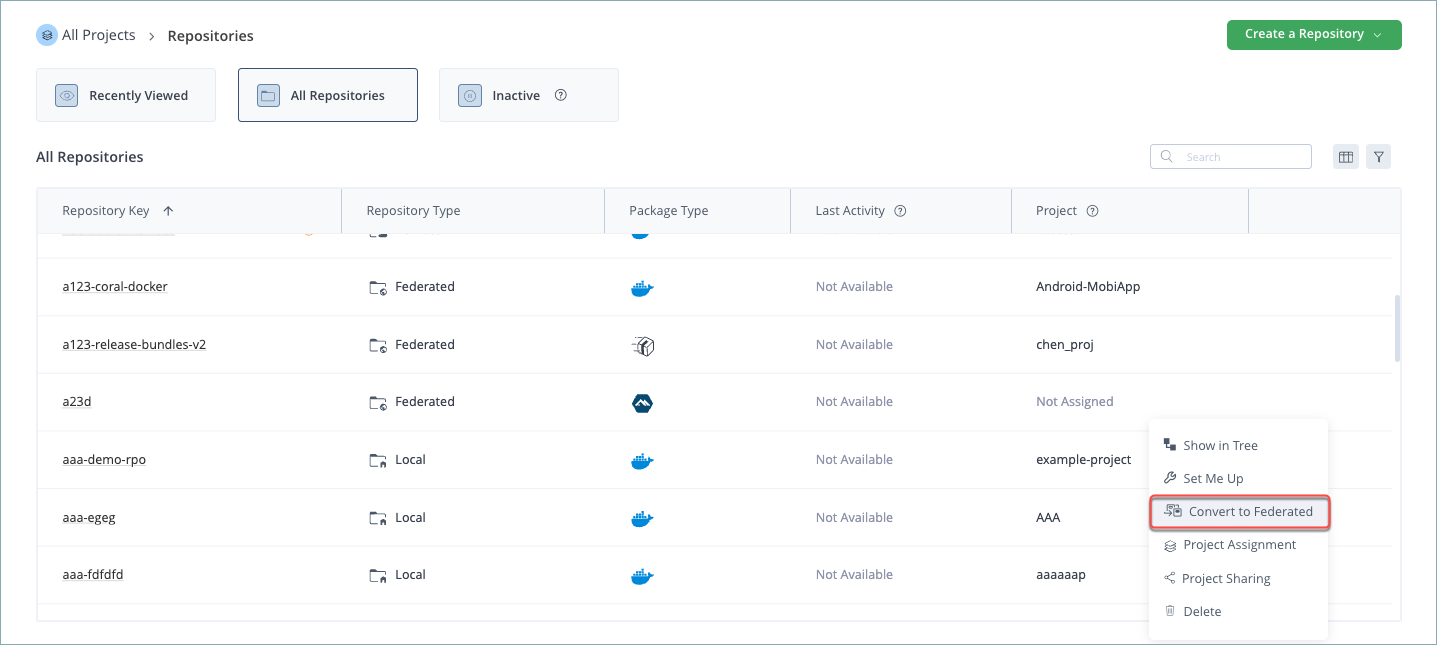This screenshot has height=645, width=1437.
Task: Click Not Available activity for a123-coral-docker
Action: pyautogui.click(x=854, y=287)
